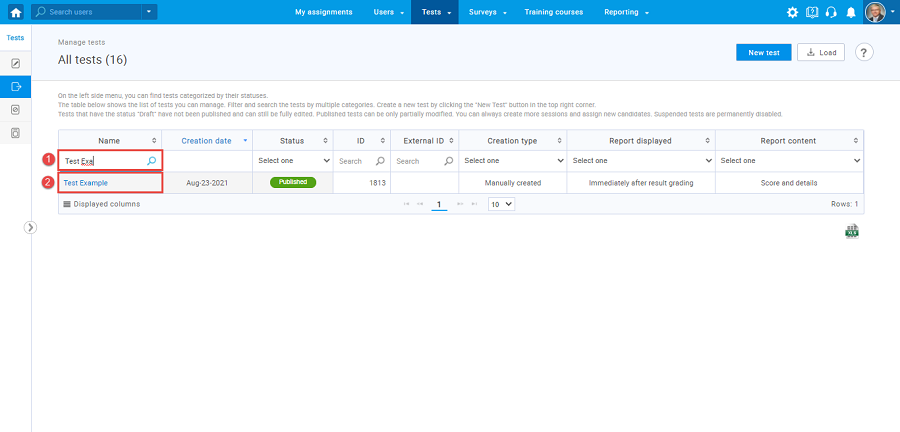
Task: Open the Creation type filter dropdown
Action: [x=512, y=160]
